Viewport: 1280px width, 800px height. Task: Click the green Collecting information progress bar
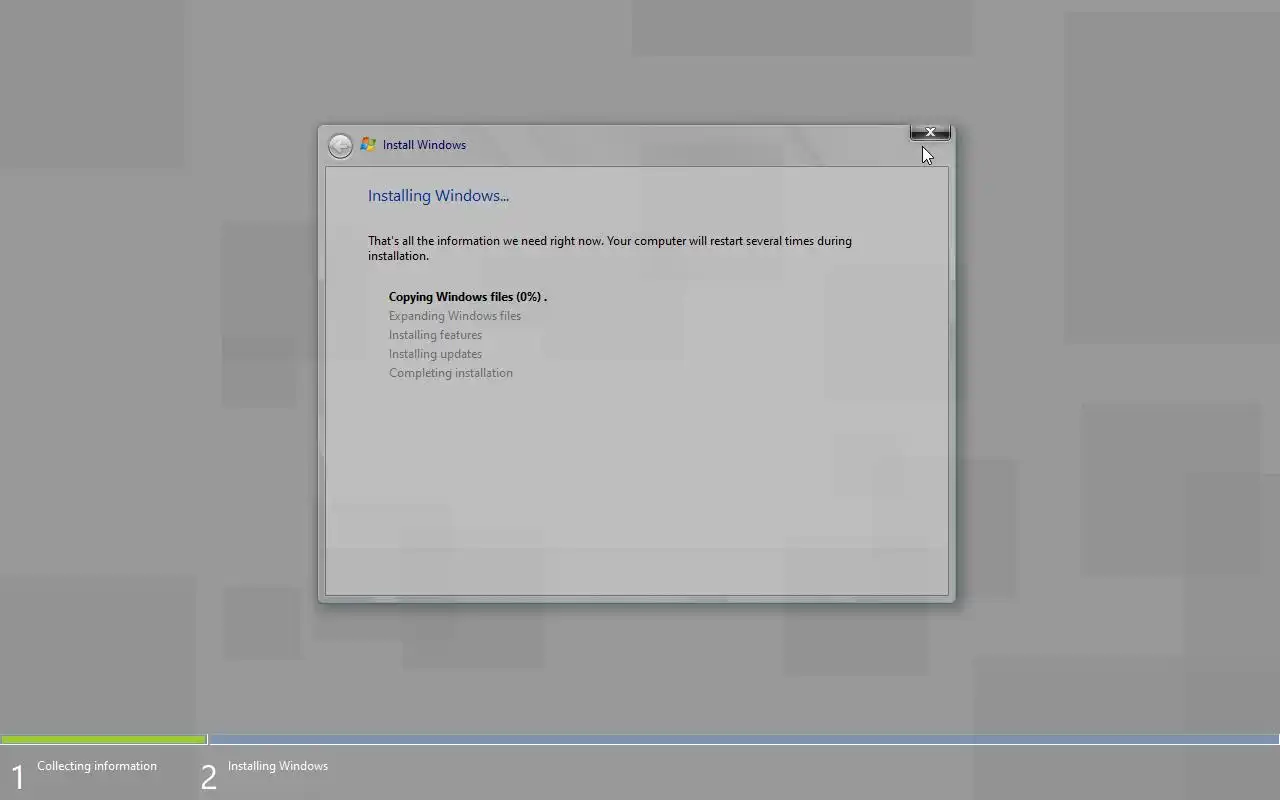[x=103, y=740]
